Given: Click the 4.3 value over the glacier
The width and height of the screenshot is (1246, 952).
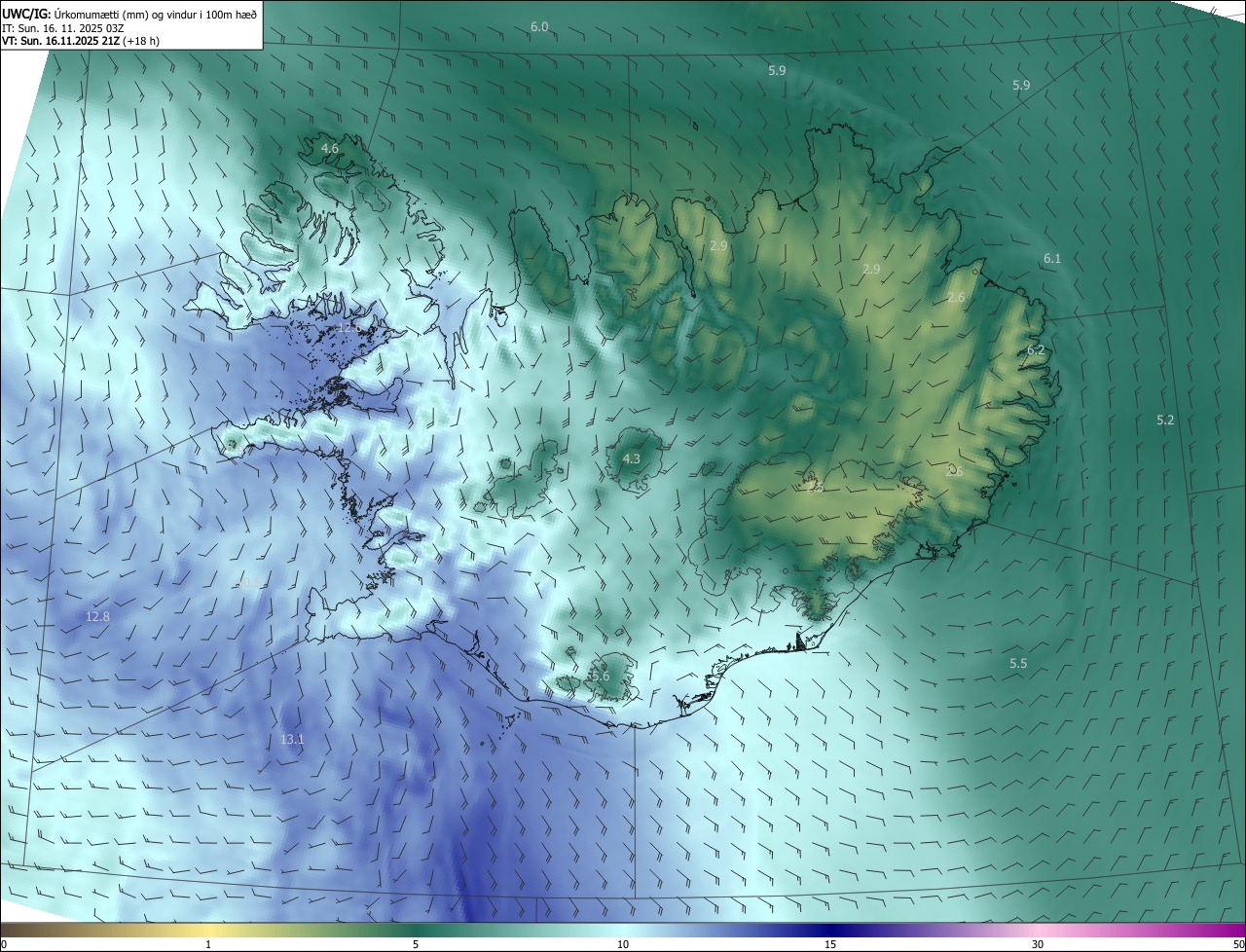Looking at the screenshot, I should pyautogui.click(x=632, y=458).
